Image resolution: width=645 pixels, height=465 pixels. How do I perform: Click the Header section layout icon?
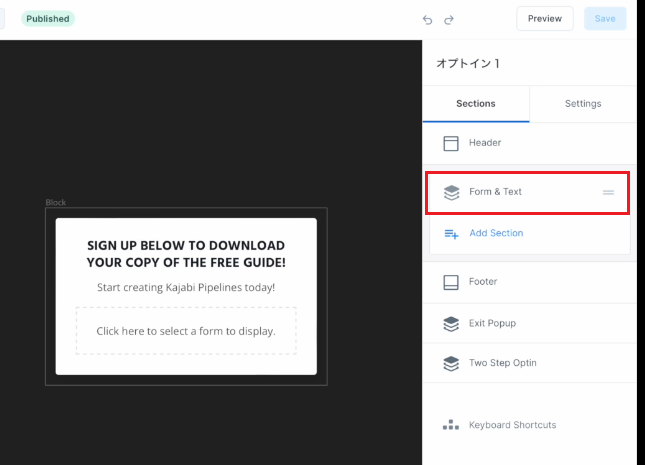pyautogui.click(x=451, y=143)
